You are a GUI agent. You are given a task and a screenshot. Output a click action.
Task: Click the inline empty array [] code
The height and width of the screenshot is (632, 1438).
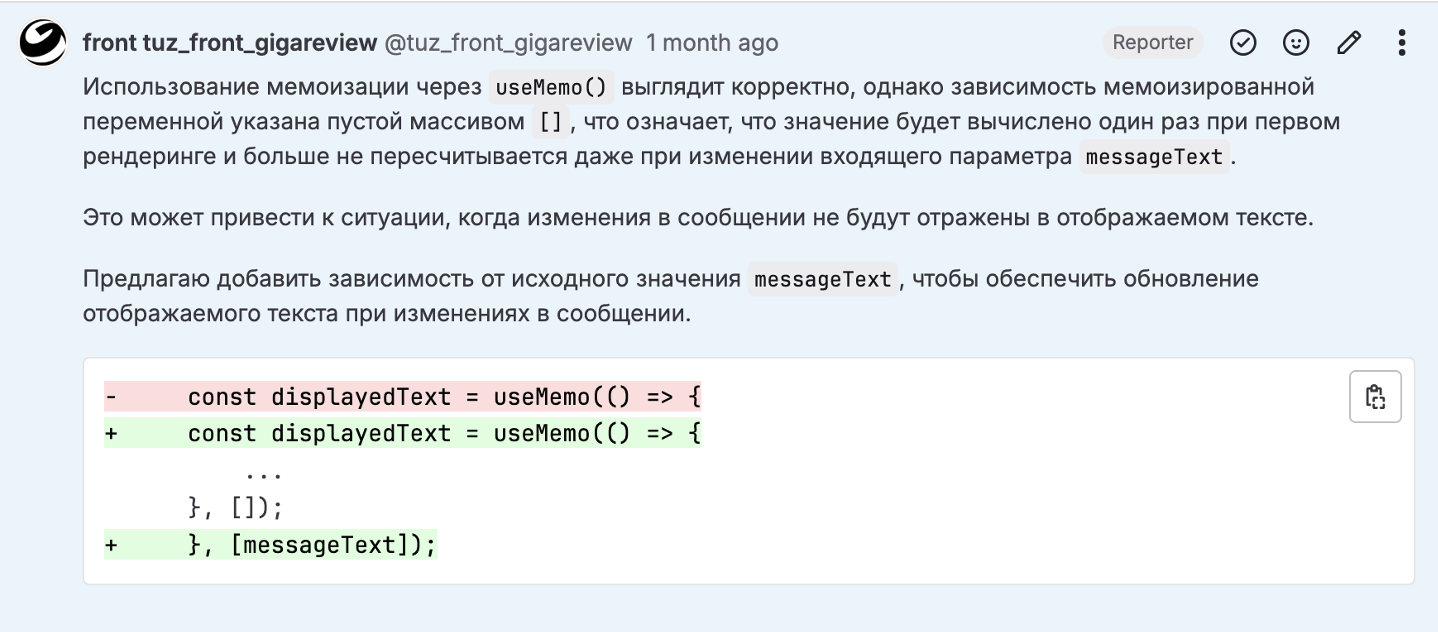coord(551,122)
